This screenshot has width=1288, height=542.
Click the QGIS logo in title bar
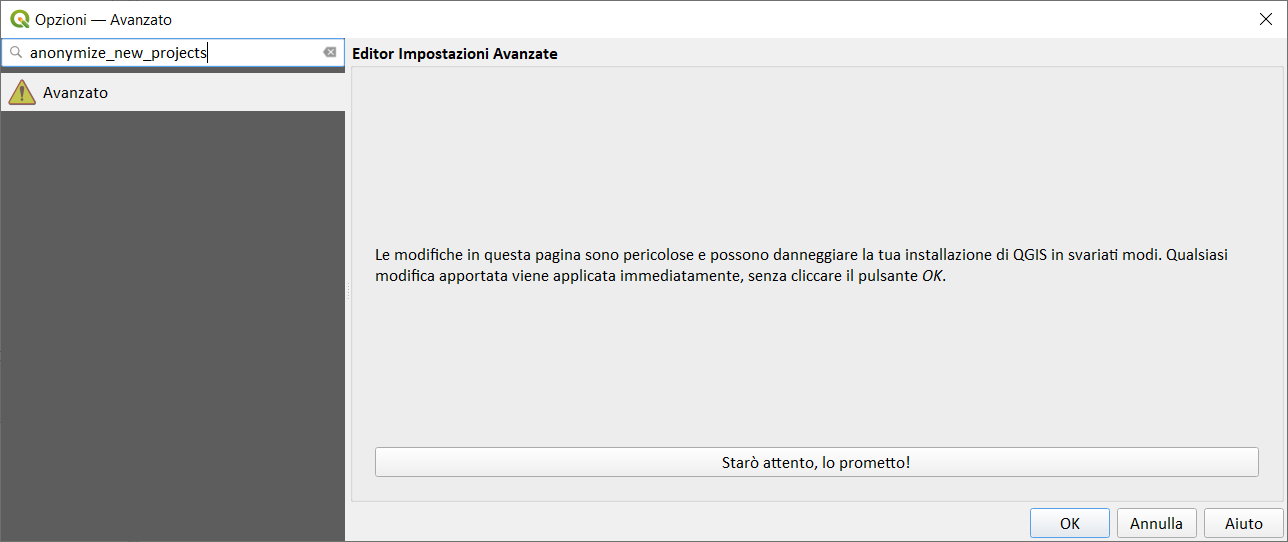pos(20,19)
